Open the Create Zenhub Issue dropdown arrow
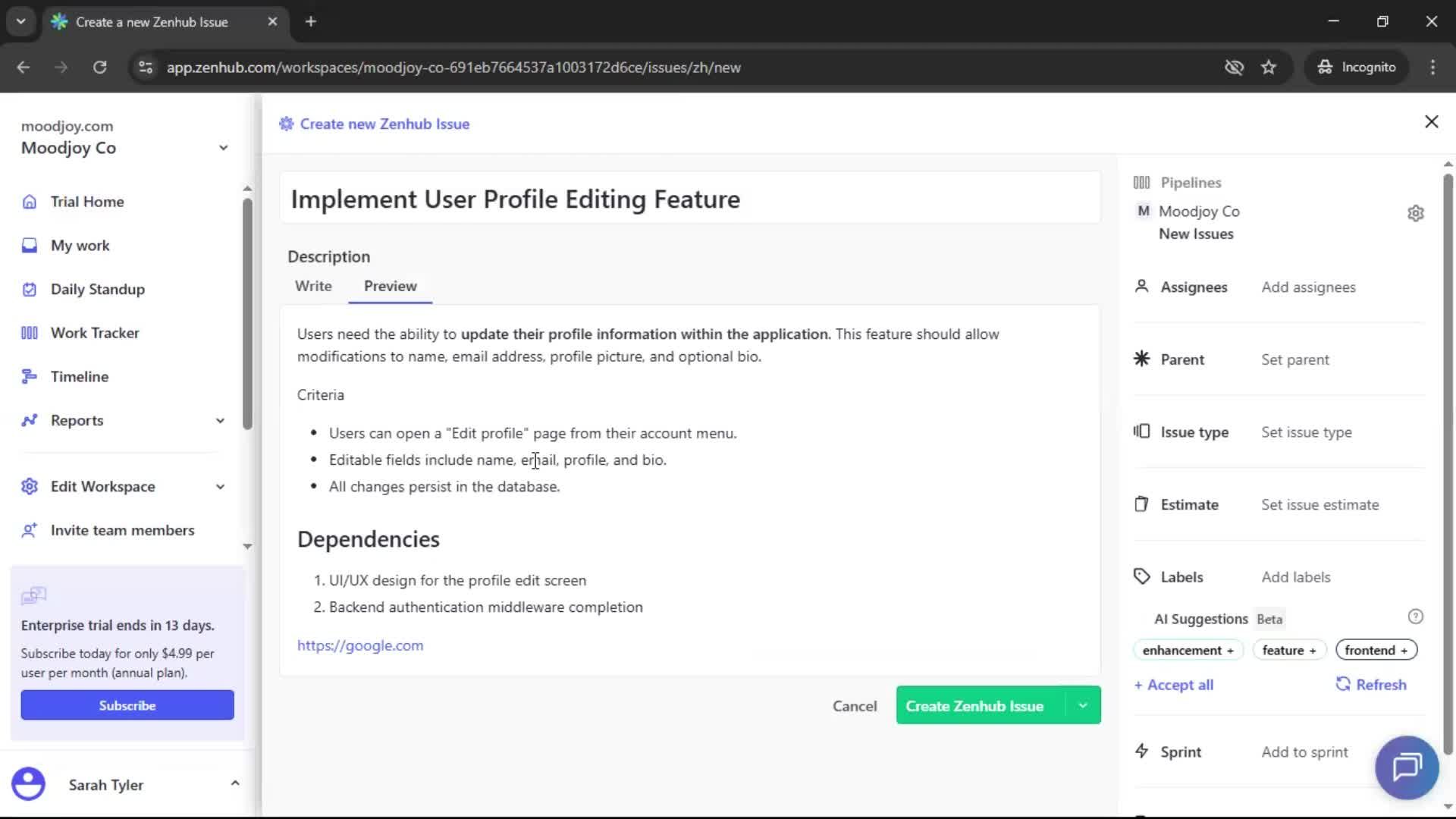The width and height of the screenshot is (1456, 819). [x=1083, y=705]
